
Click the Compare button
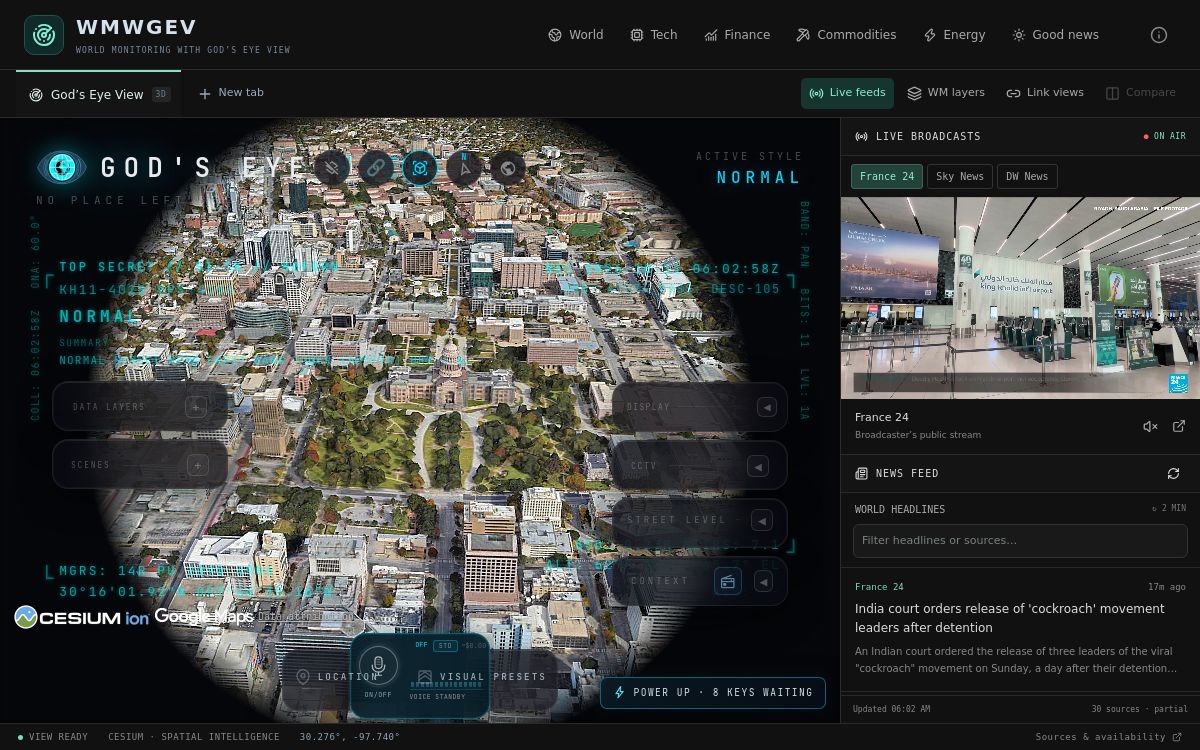click(1141, 93)
